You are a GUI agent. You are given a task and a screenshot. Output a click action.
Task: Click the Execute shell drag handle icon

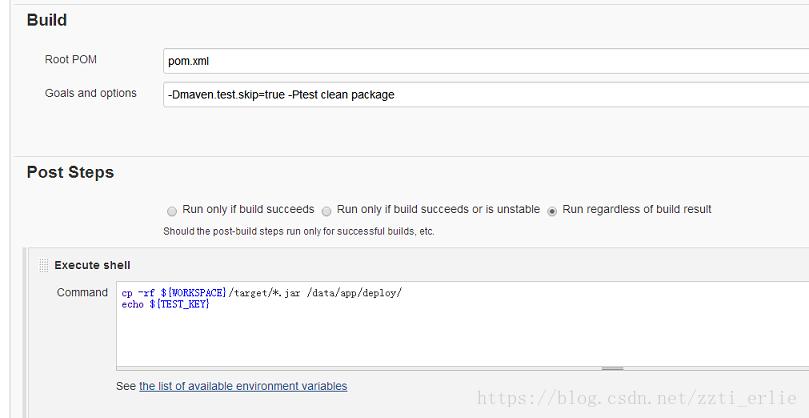[x=44, y=265]
